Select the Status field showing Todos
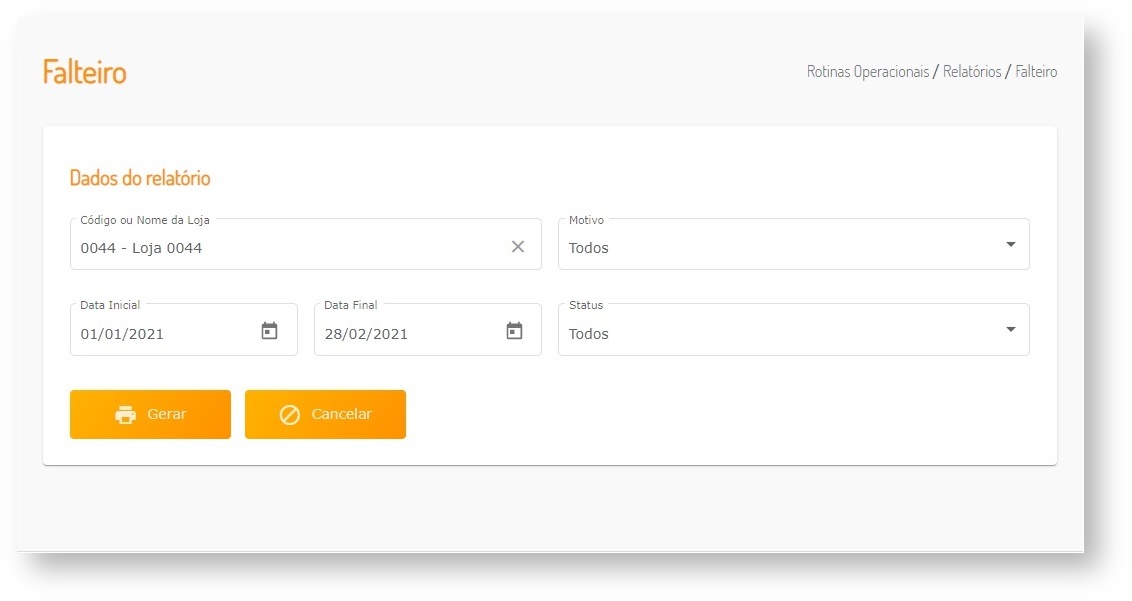 (x=780, y=334)
